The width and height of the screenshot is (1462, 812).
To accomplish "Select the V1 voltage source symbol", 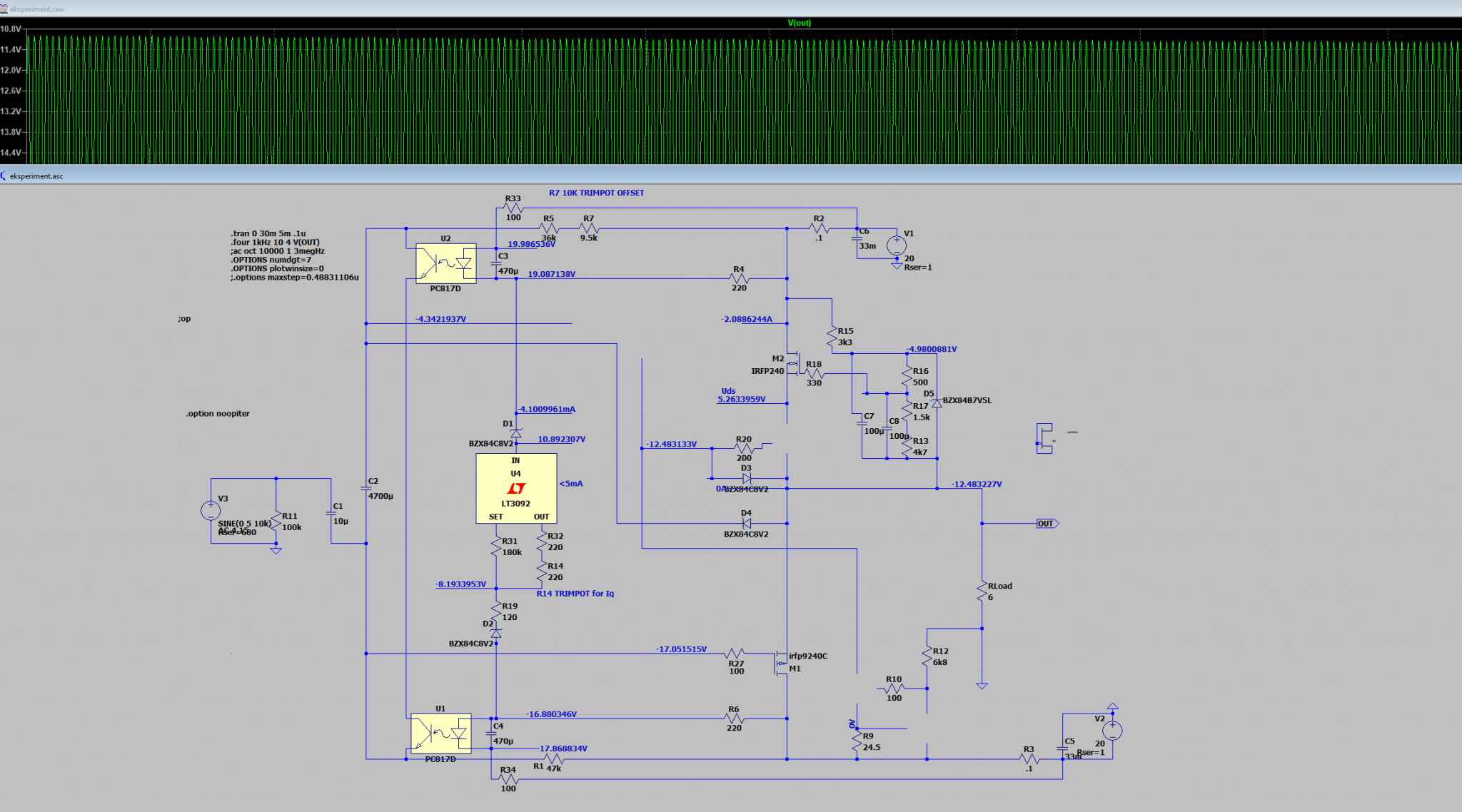I will 897,245.
